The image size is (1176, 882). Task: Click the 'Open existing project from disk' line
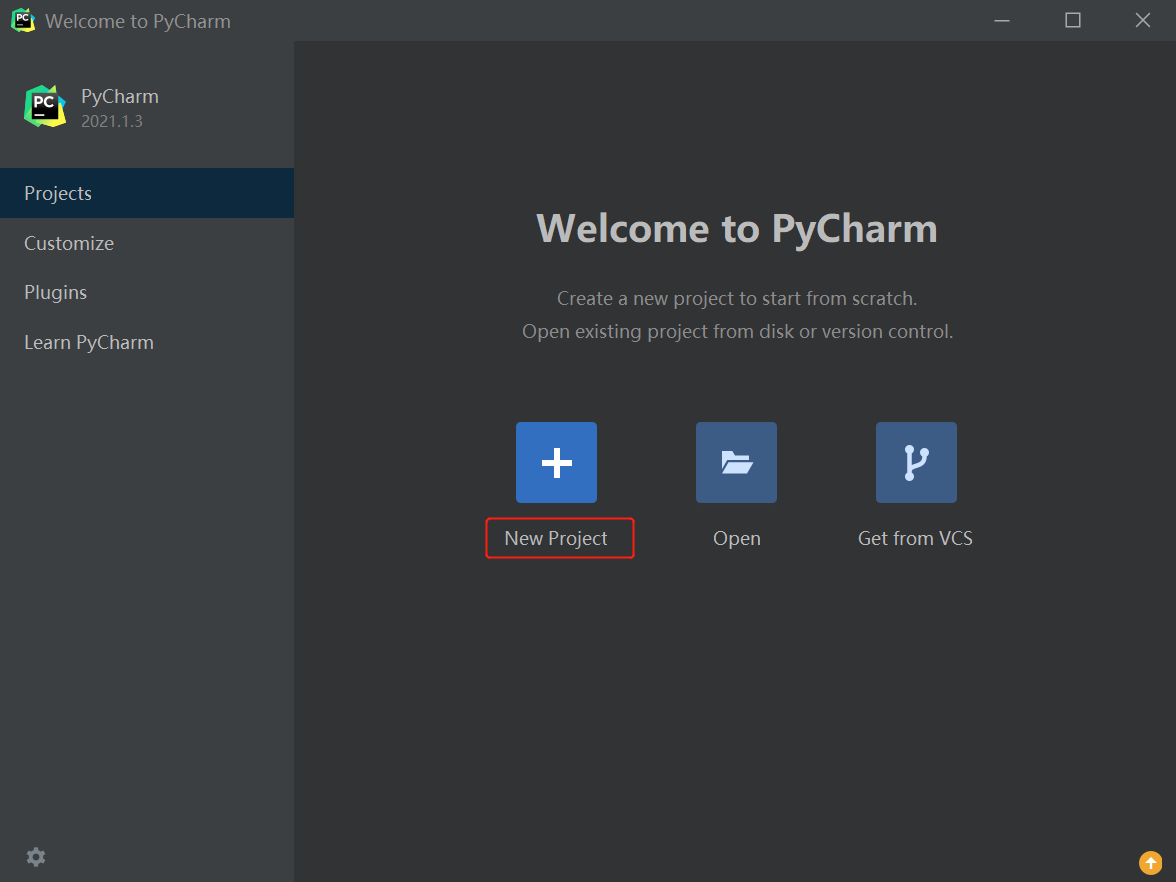click(737, 332)
